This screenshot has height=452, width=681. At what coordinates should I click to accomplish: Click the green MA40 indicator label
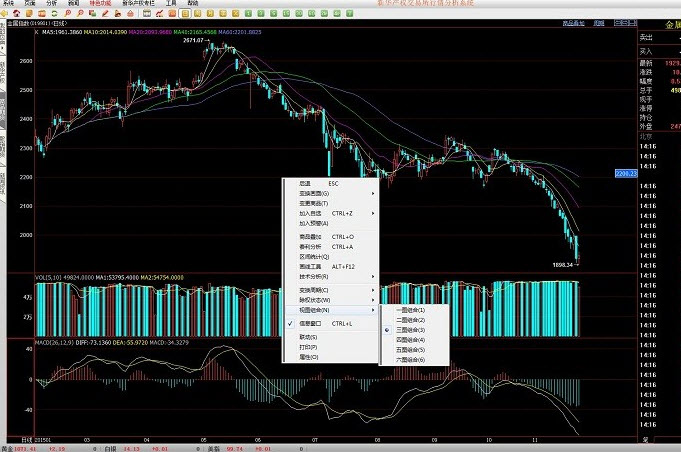coord(195,32)
